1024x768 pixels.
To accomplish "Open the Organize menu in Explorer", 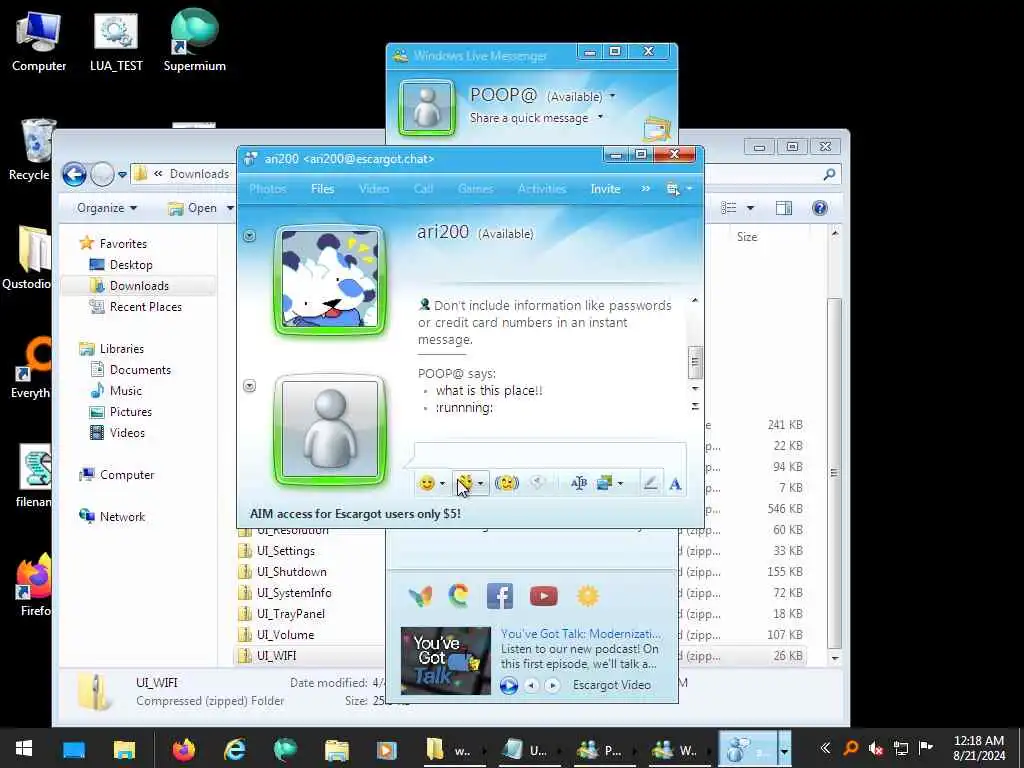I will point(106,208).
